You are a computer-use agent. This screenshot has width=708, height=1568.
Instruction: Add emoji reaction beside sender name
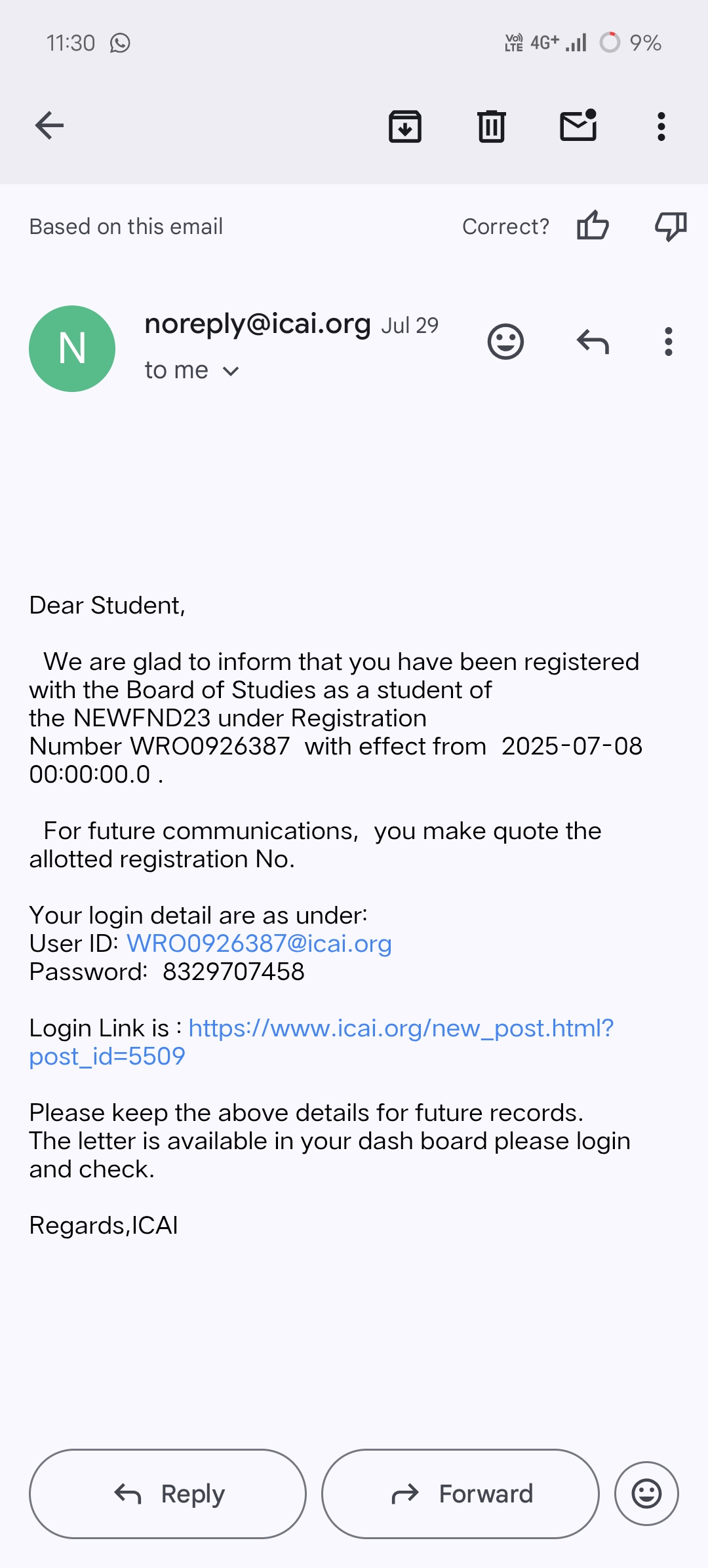click(505, 342)
